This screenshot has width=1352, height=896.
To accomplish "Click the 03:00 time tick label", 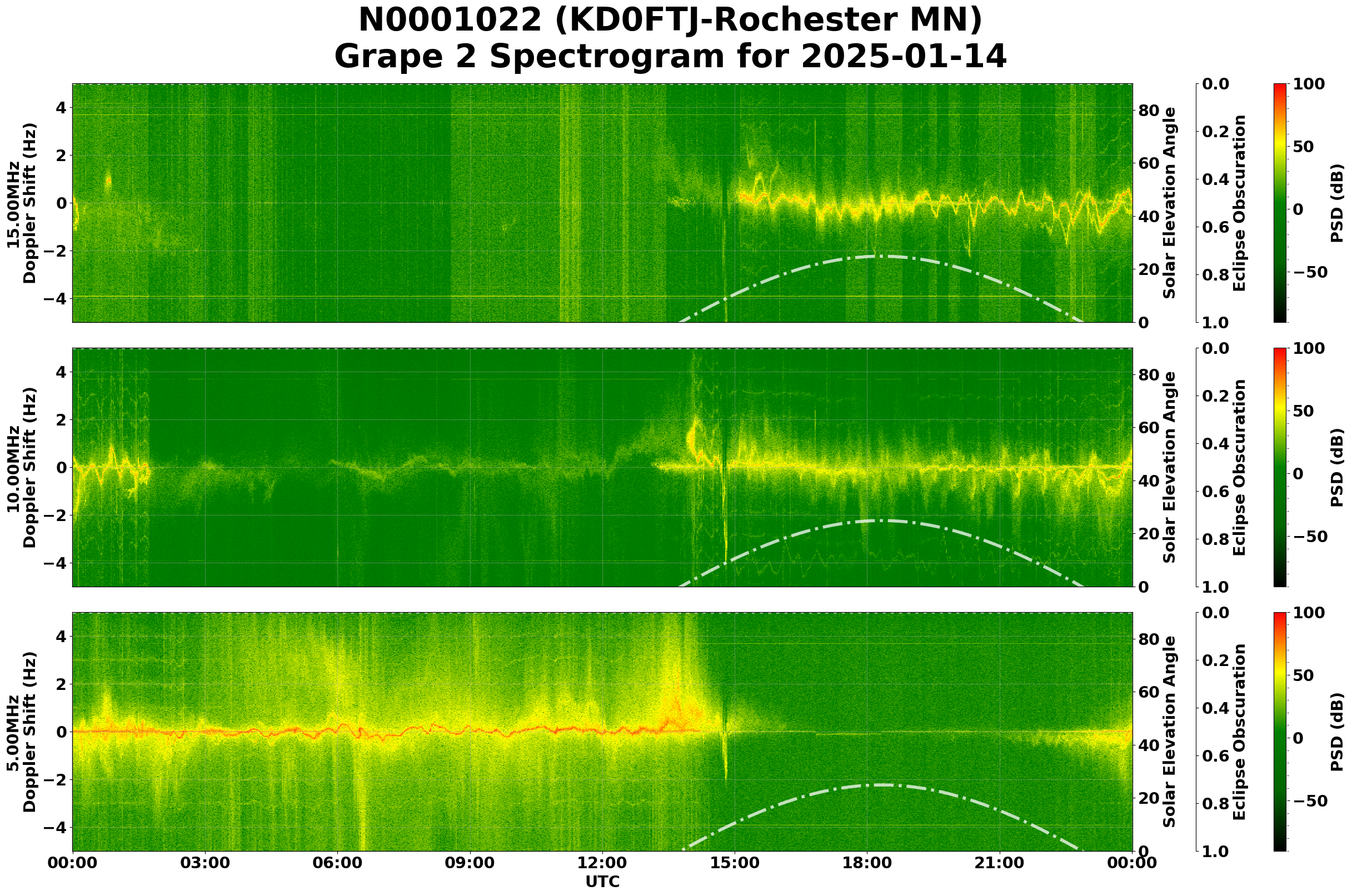I will click(204, 863).
